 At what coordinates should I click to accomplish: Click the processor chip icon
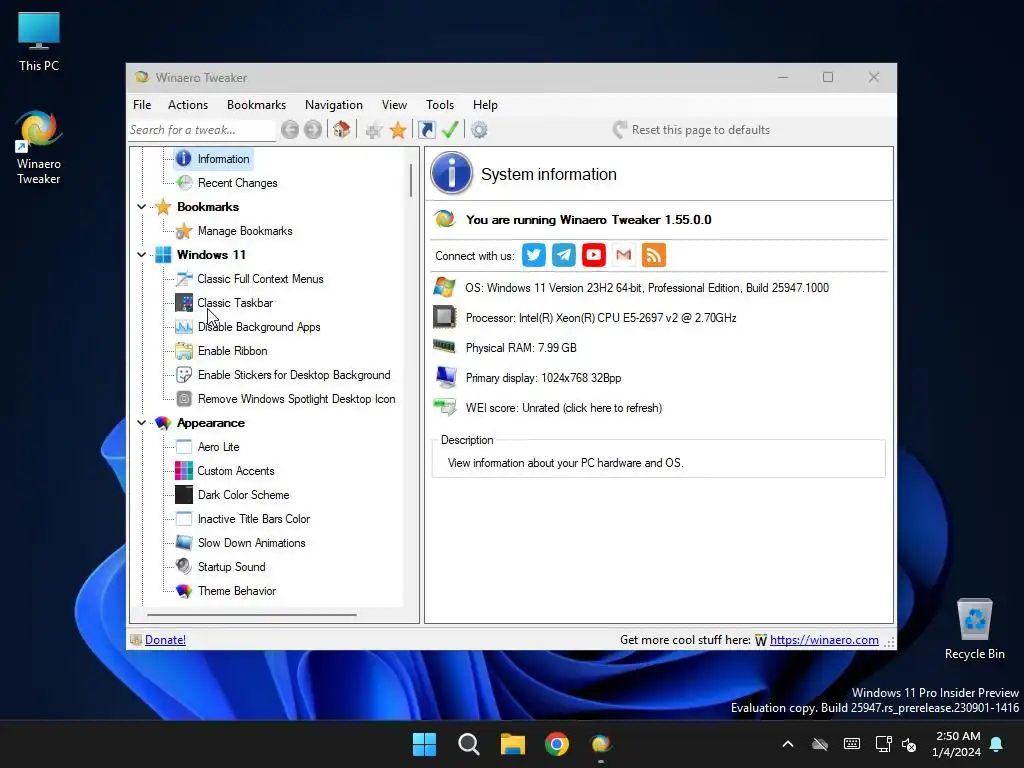(x=445, y=317)
